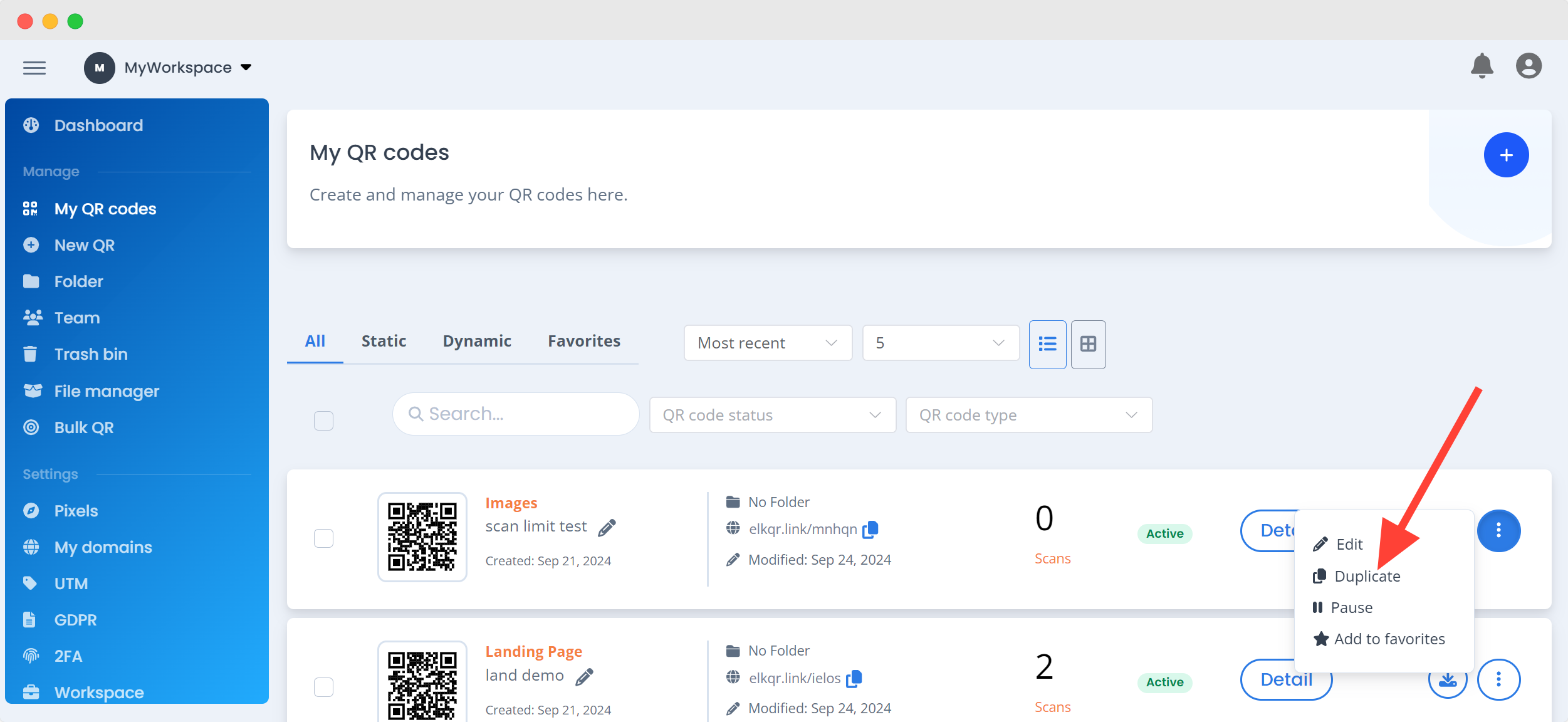This screenshot has width=1568, height=722.
Task: Expand the QR code status filter
Action: pos(772,414)
